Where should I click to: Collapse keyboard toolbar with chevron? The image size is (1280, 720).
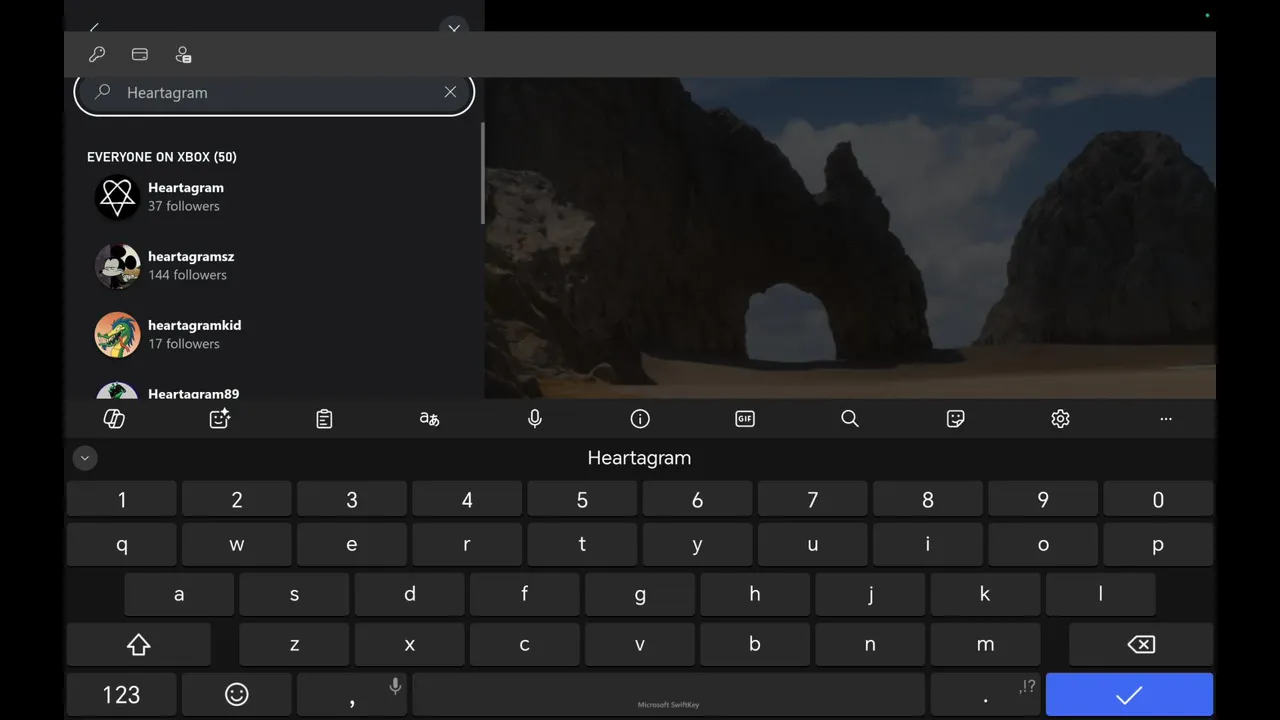tap(85, 458)
